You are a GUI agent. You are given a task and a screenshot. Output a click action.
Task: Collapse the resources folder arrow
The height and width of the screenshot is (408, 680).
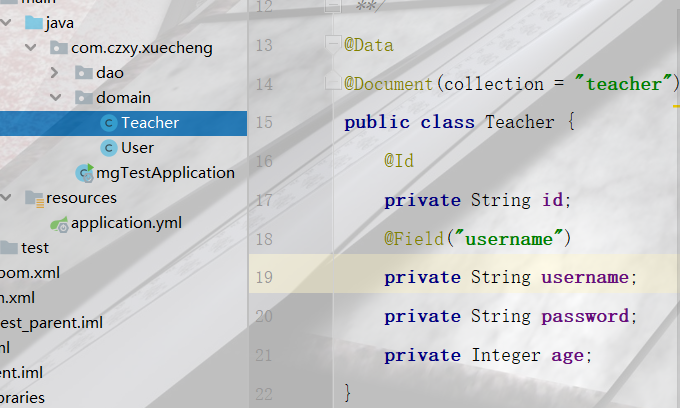6,198
